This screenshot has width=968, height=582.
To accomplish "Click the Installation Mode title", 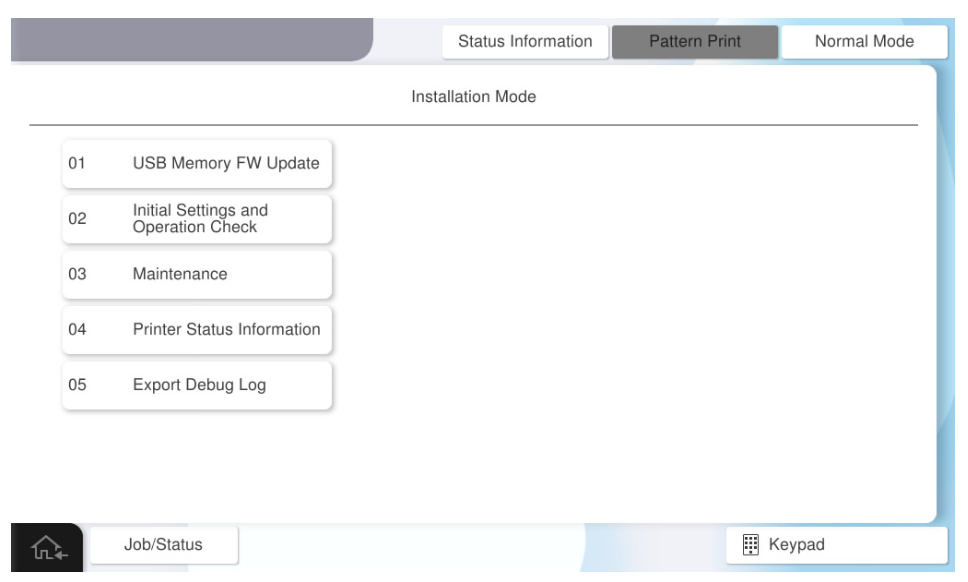I will click(x=473, y=98).
